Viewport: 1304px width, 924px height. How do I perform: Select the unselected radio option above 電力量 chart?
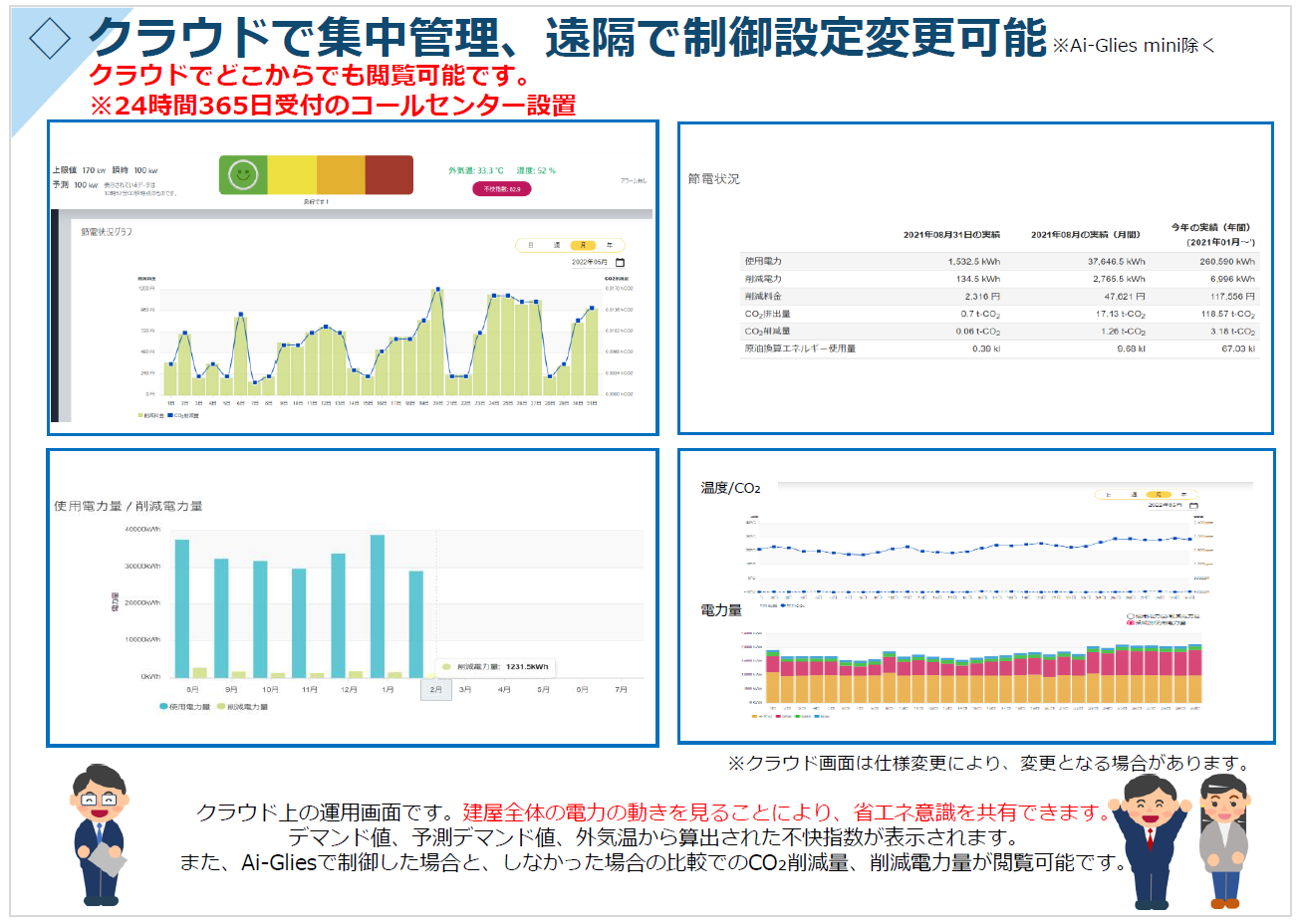point(1131,616)
